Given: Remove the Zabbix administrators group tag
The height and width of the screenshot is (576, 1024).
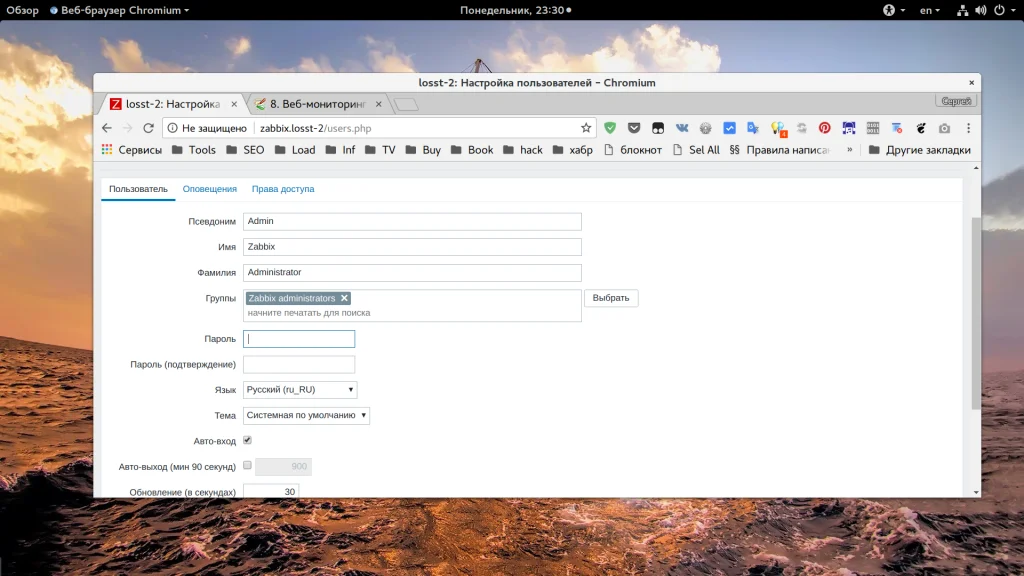Looking at the screenshot, I should pos(344,298).
